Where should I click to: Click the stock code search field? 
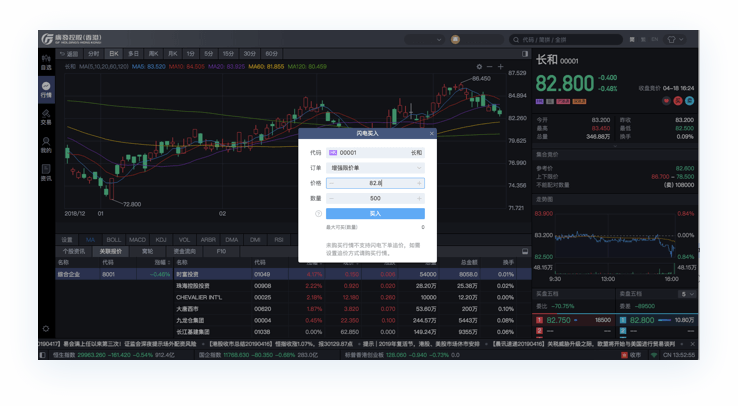pyautogui.click(x=566, y=40)
